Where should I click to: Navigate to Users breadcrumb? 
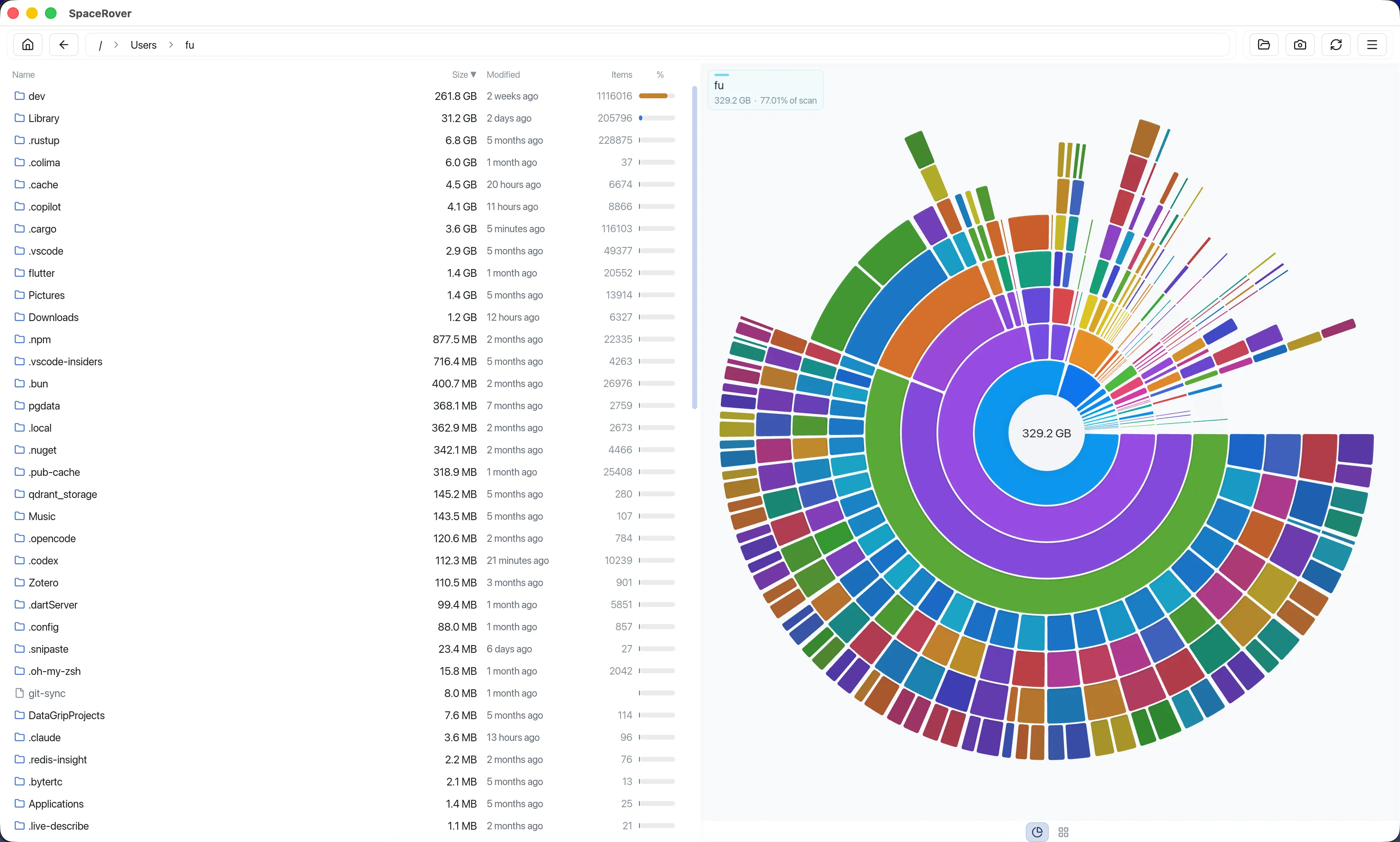[143, 45]
